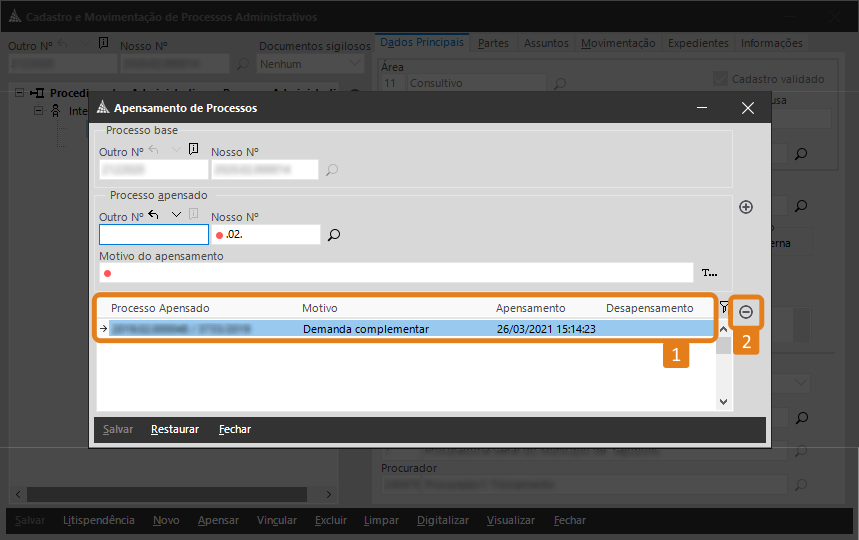Click the info note icon in Processo base
The image size is (859, 540).
[x=194, y=150]
